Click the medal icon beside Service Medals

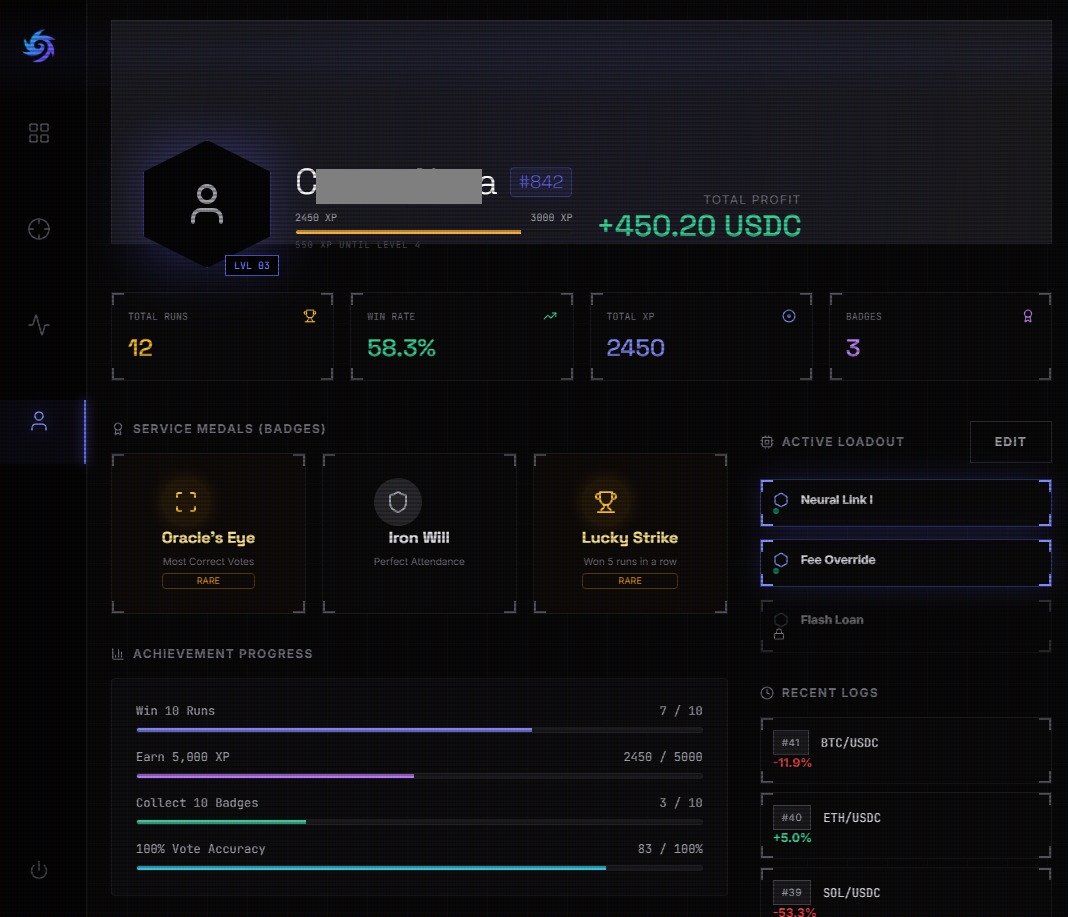pyautogui.click(x=118, y=429)
